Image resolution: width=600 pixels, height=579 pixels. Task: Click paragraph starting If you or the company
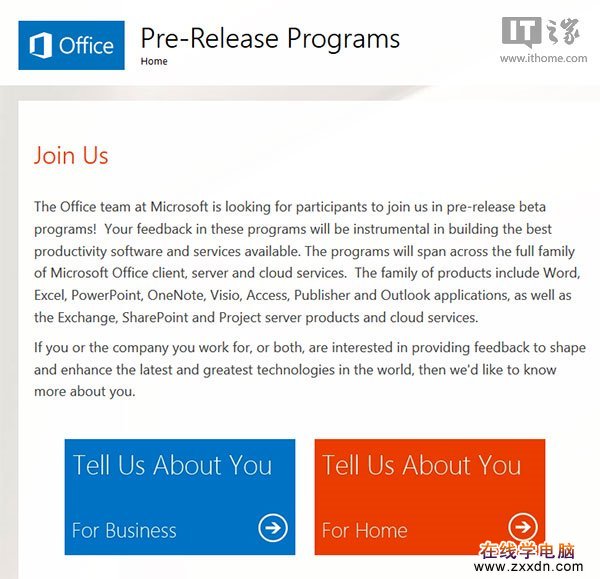(x=310, y=369)
